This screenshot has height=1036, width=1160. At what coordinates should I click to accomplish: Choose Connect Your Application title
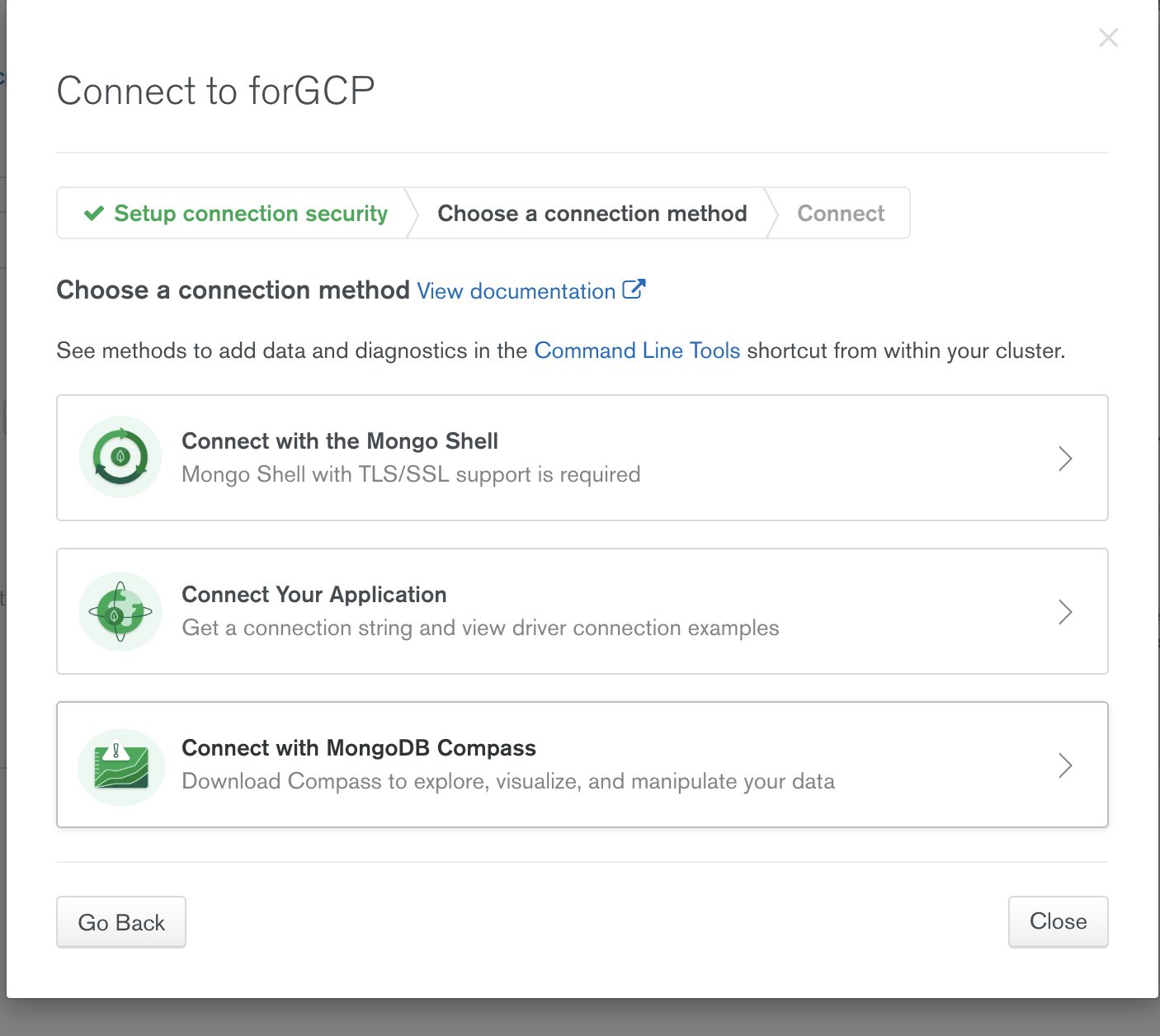coord(314,595)
